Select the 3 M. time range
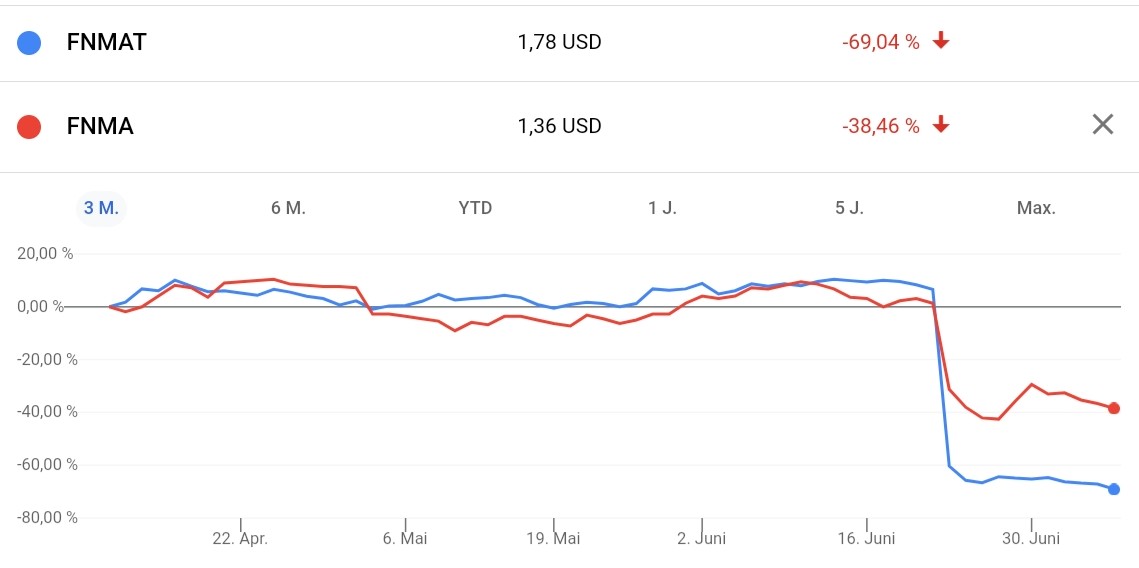The image size is (1139, 568). click(x=101, y=208)
